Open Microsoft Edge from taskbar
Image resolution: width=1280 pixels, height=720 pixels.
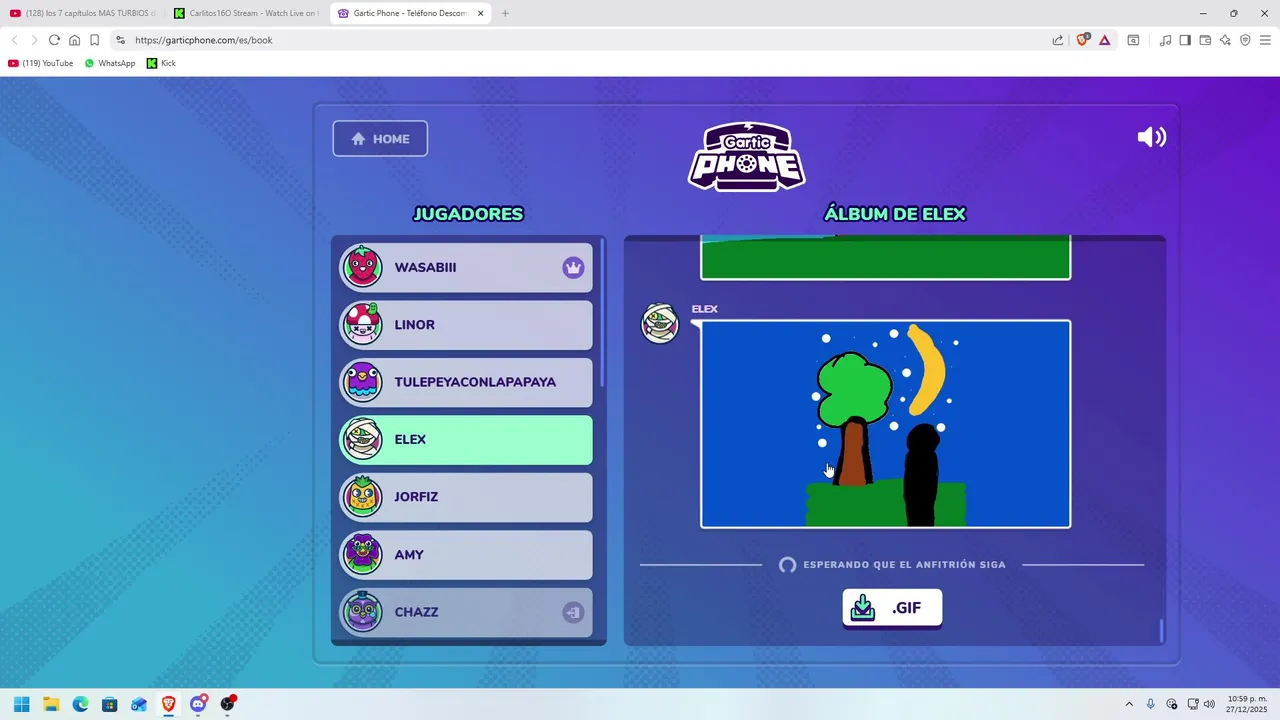click(80, 704)
